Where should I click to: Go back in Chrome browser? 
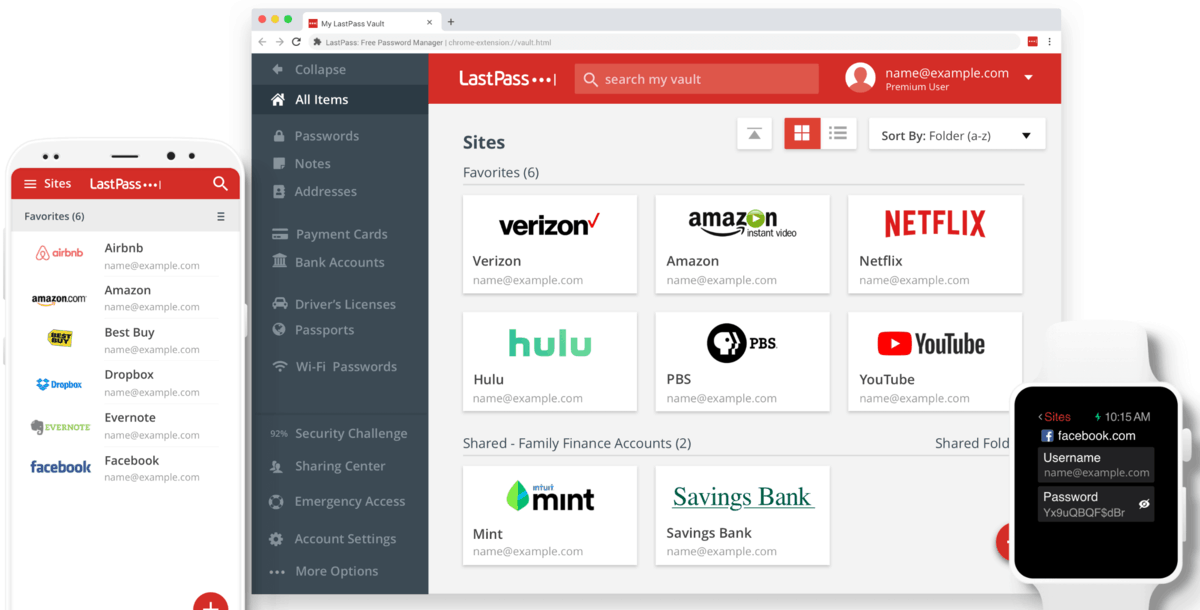pos(262,42)
